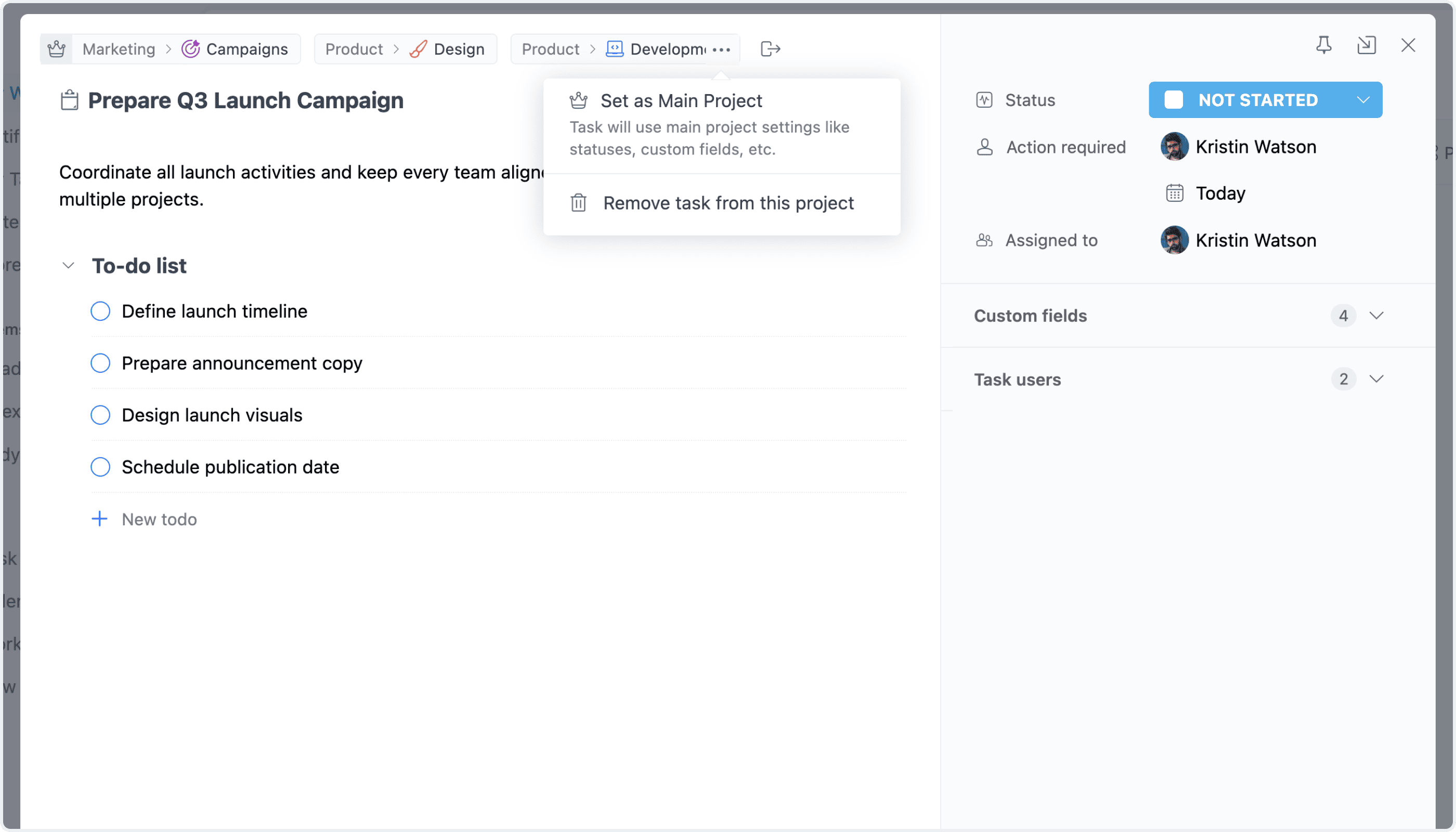Click the Task users count badge 2
This screenshot has width=1456, height=832.
click(1343, 379)
